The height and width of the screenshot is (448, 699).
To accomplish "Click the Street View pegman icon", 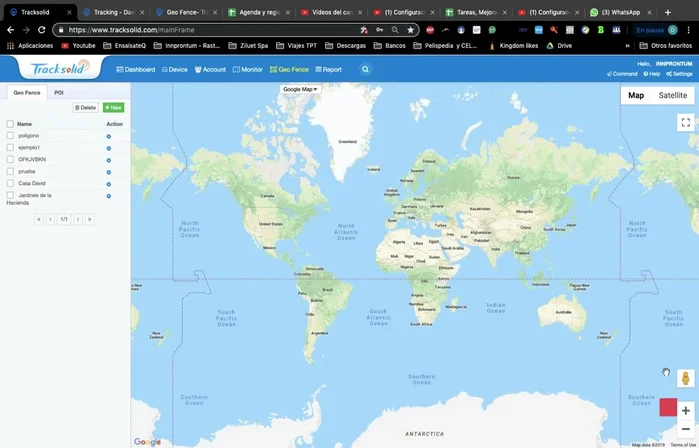I will click(x=686, y=378).
